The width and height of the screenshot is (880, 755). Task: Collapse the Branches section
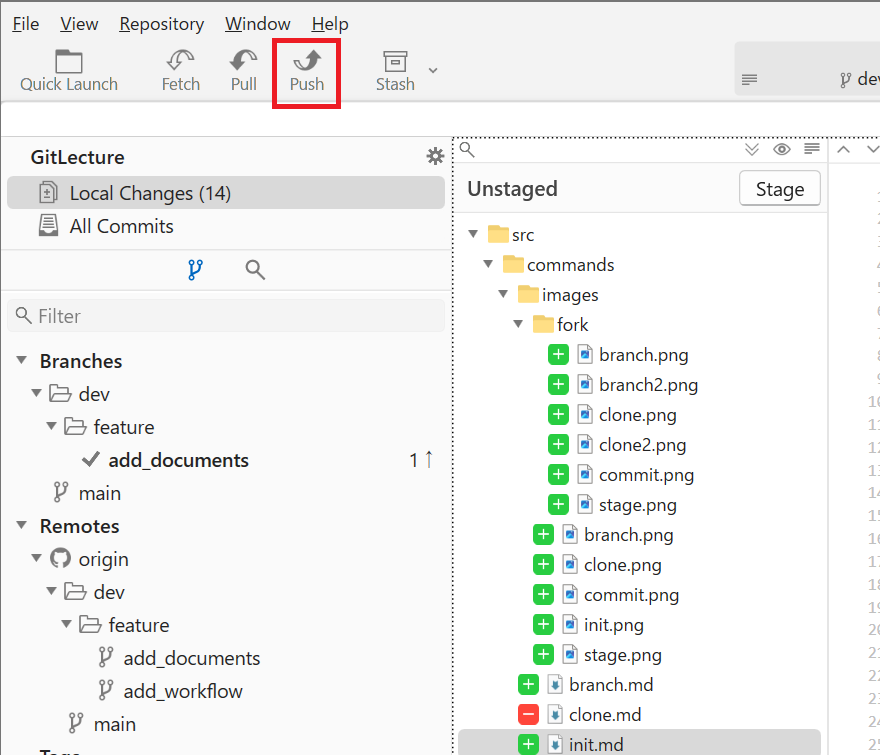pos(22,361)
